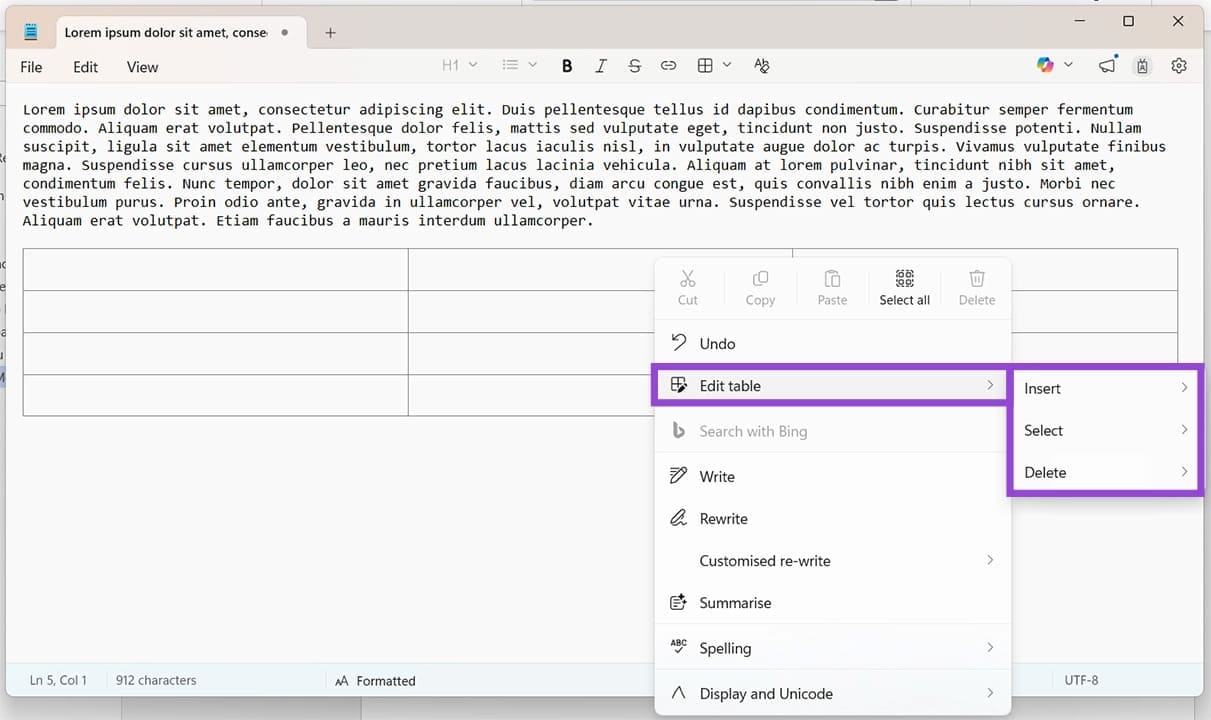The width and height of the screenshot is (1211, 720).
Task: Open the File menu
Action: point(31,67)
